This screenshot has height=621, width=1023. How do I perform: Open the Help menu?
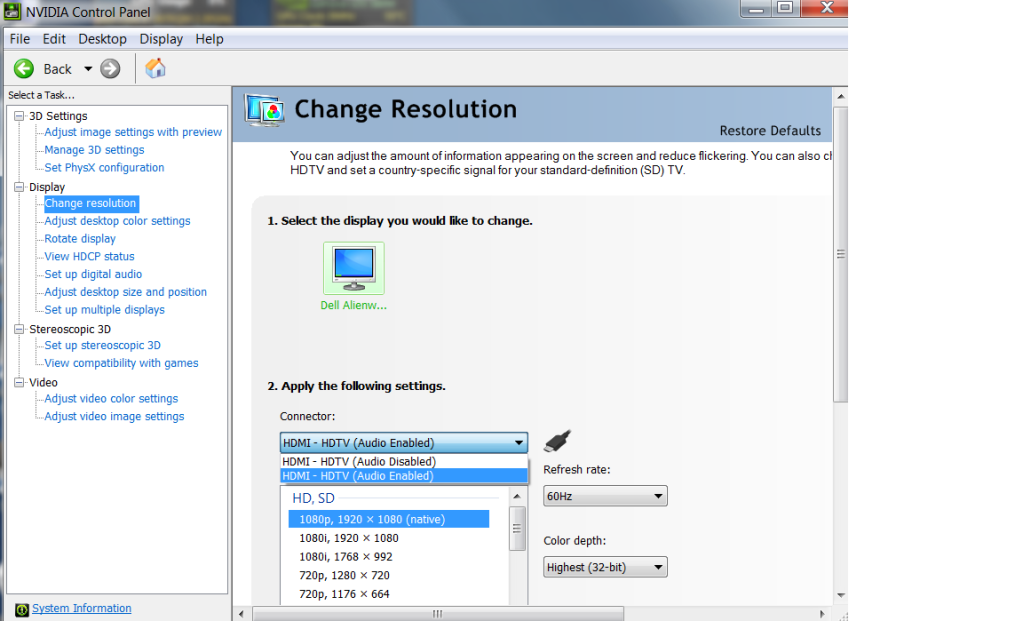[x=209, y=39]
